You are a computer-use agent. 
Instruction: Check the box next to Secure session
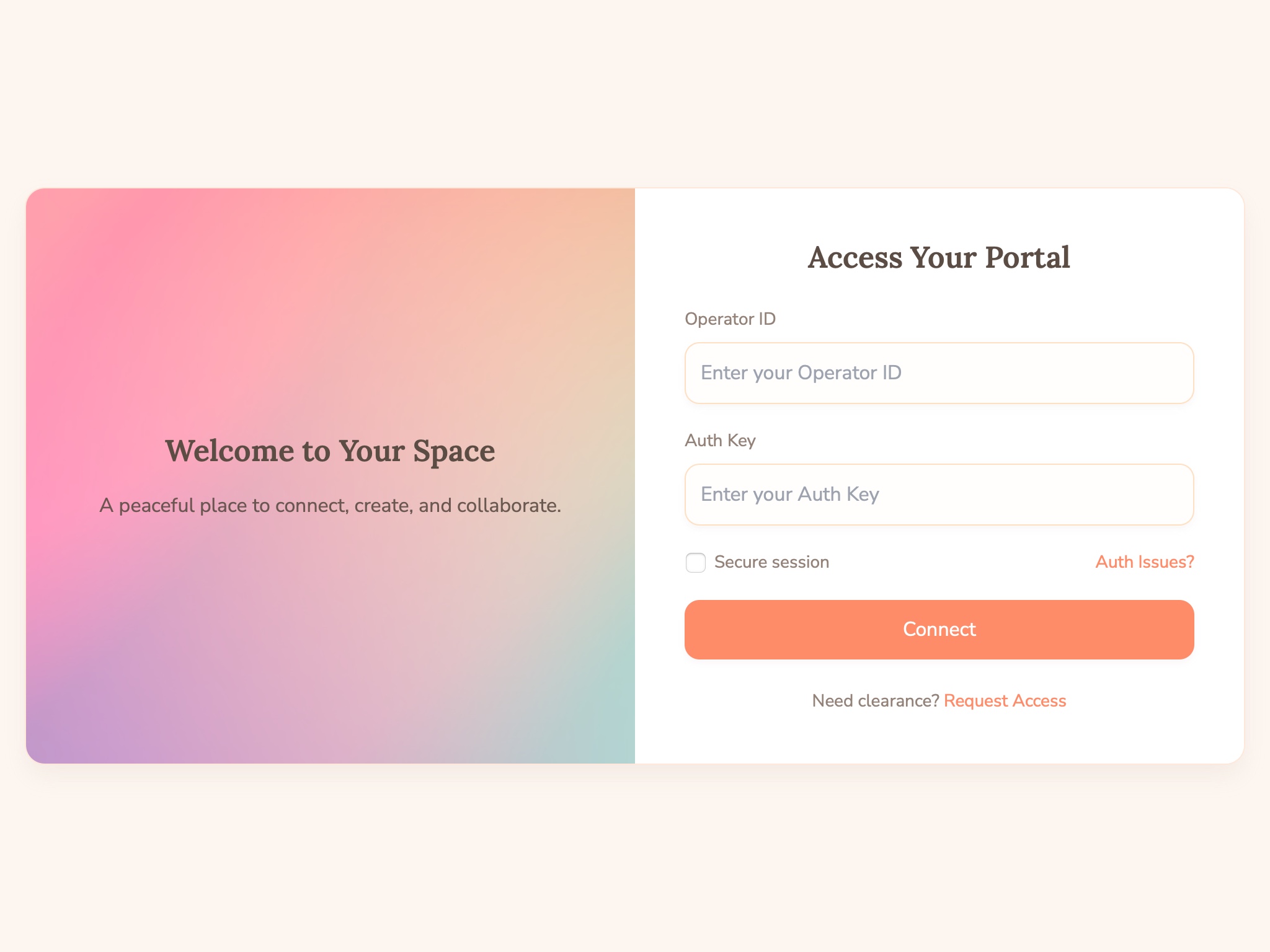(695, 562)
